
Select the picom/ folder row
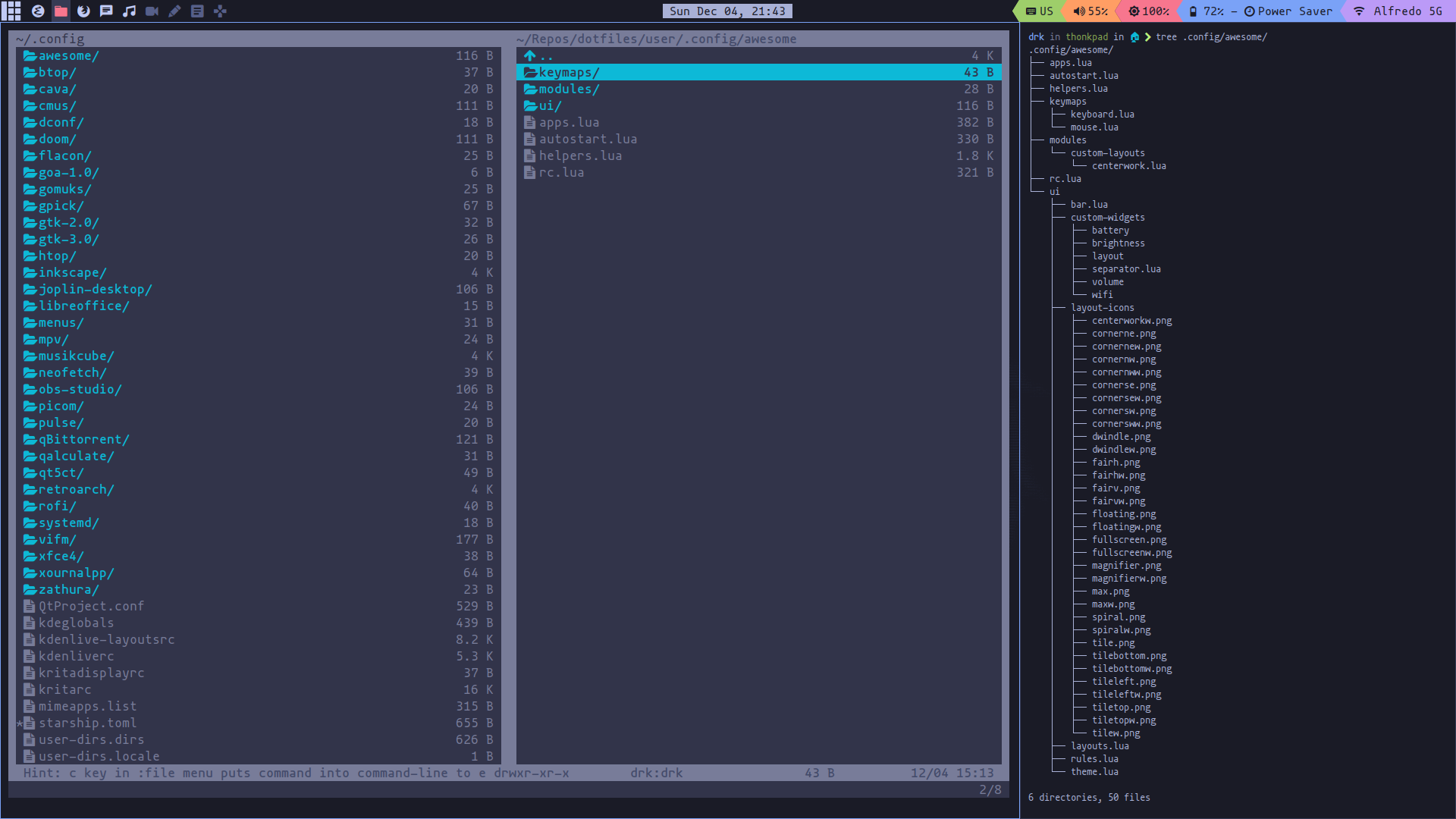point(259,406)
